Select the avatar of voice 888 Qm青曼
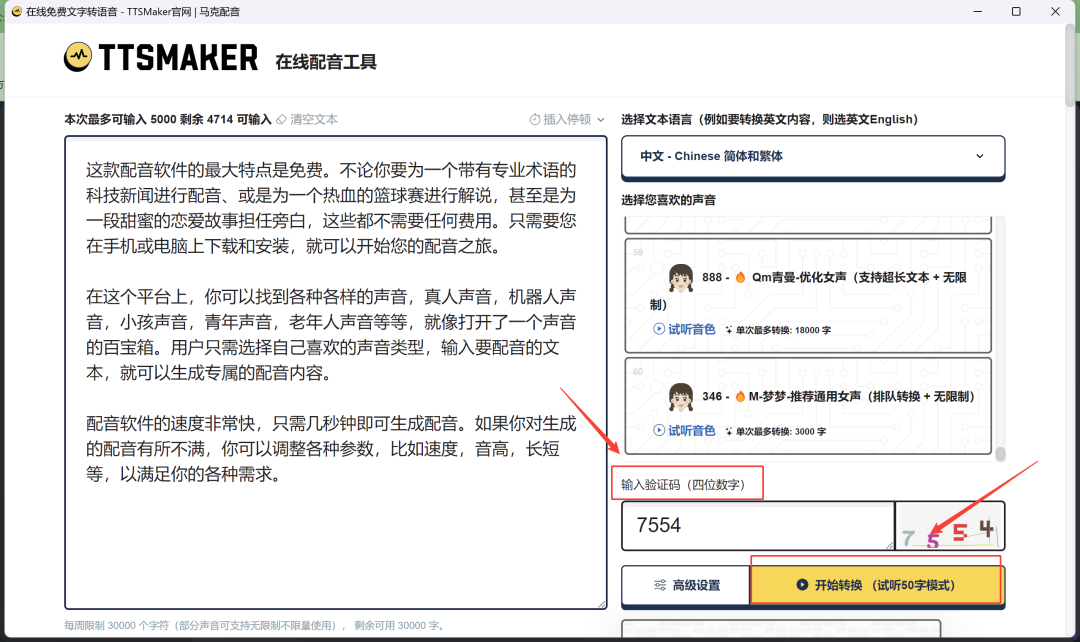The height and width of the screenshot is (642, 1080). (x=681, y=278)
